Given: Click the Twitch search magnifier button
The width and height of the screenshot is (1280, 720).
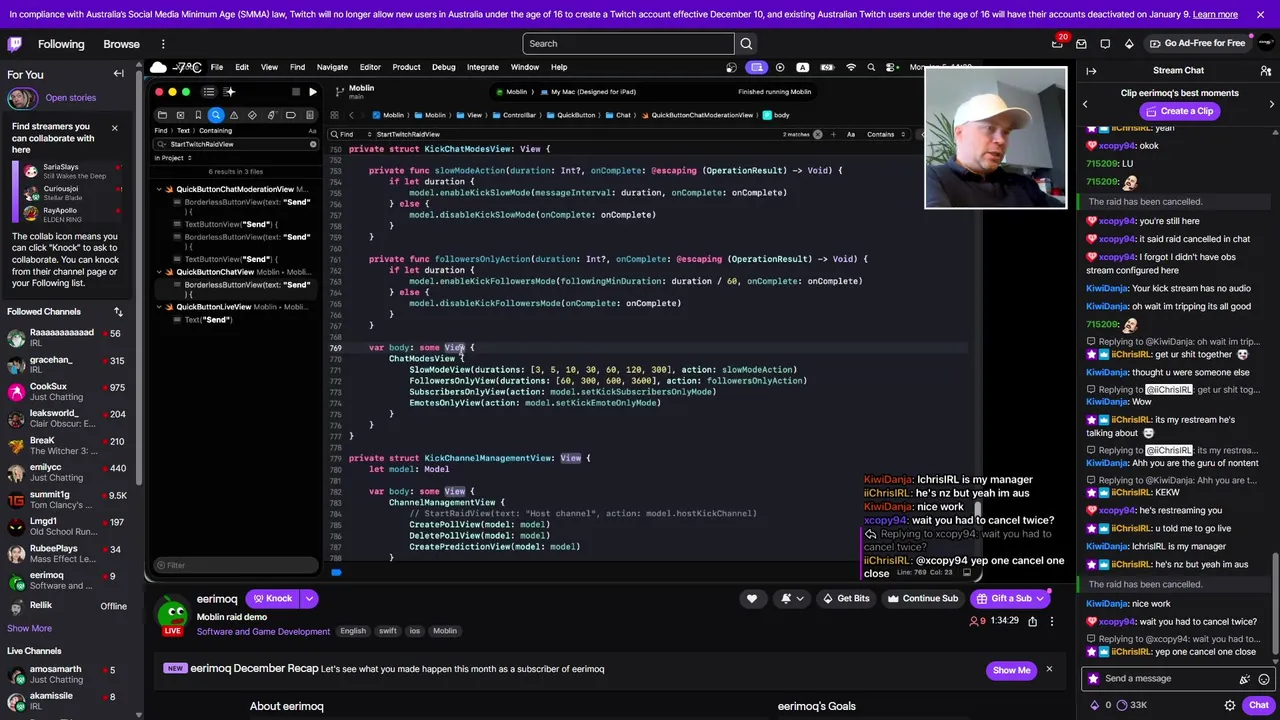Looking at the screenshot, I should tap(746, 43).
